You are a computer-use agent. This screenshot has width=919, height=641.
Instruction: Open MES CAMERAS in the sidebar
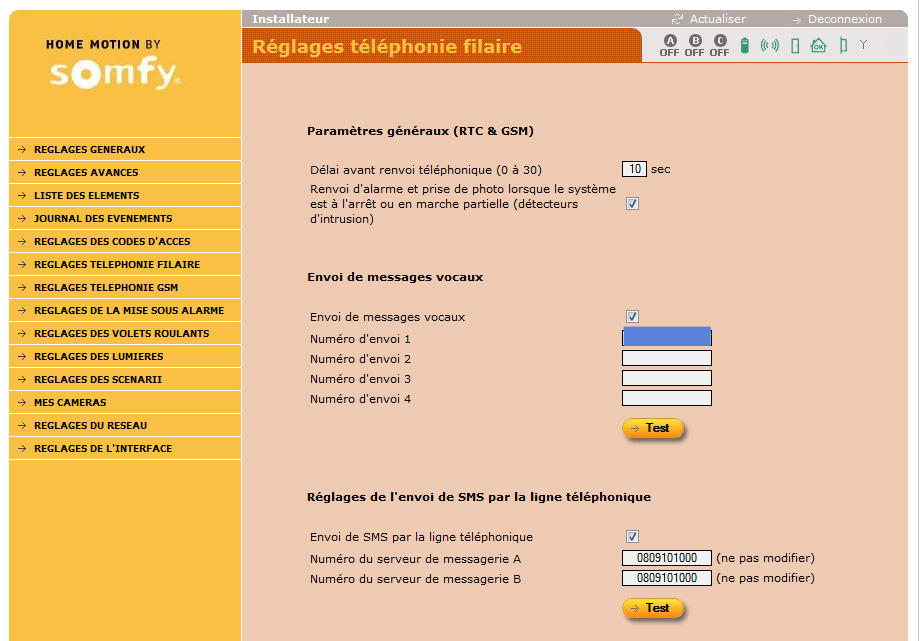tap(70, 403)
